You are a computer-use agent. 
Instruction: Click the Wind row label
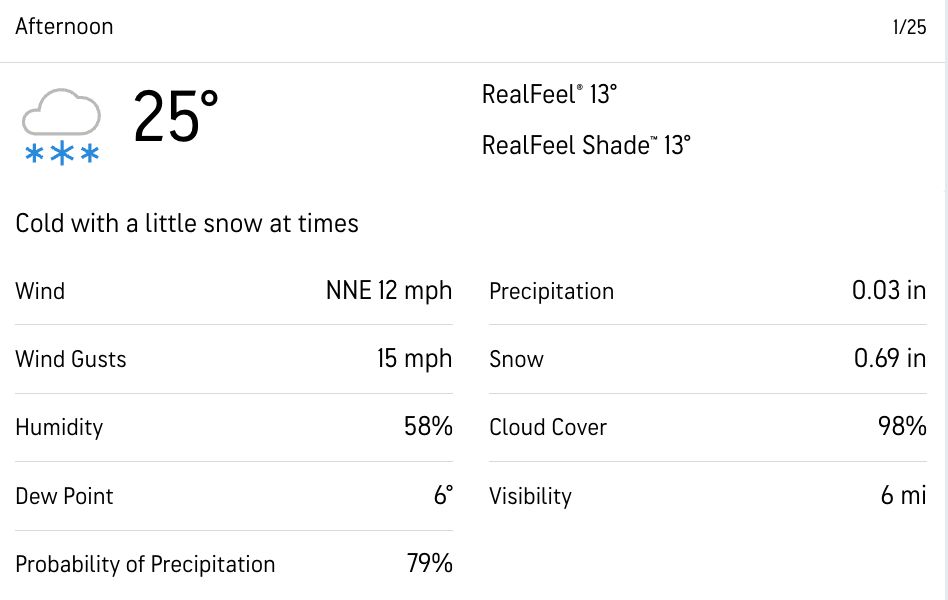click(40, 292)
